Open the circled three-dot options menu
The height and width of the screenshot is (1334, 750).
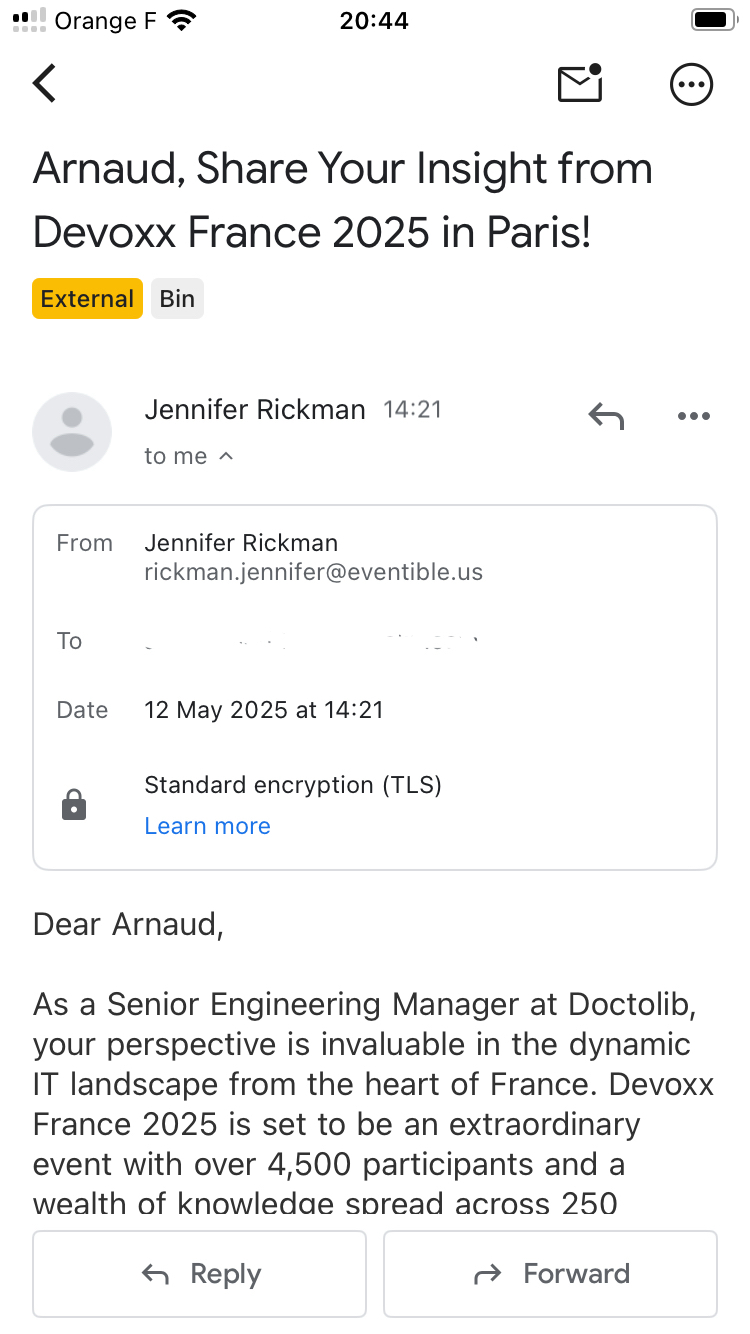point(691,85)
